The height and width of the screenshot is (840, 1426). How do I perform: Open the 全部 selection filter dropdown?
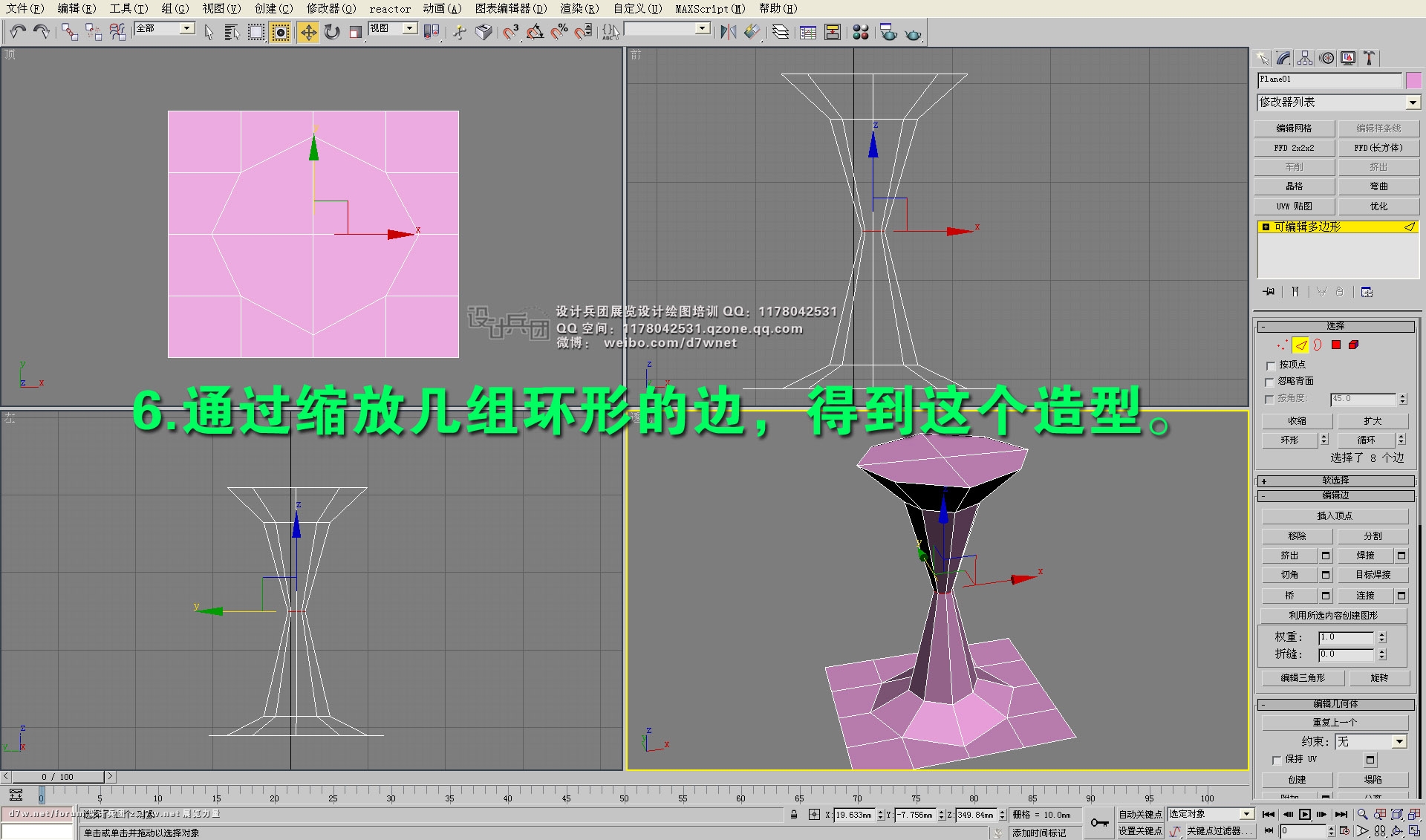tap(164, 28)
